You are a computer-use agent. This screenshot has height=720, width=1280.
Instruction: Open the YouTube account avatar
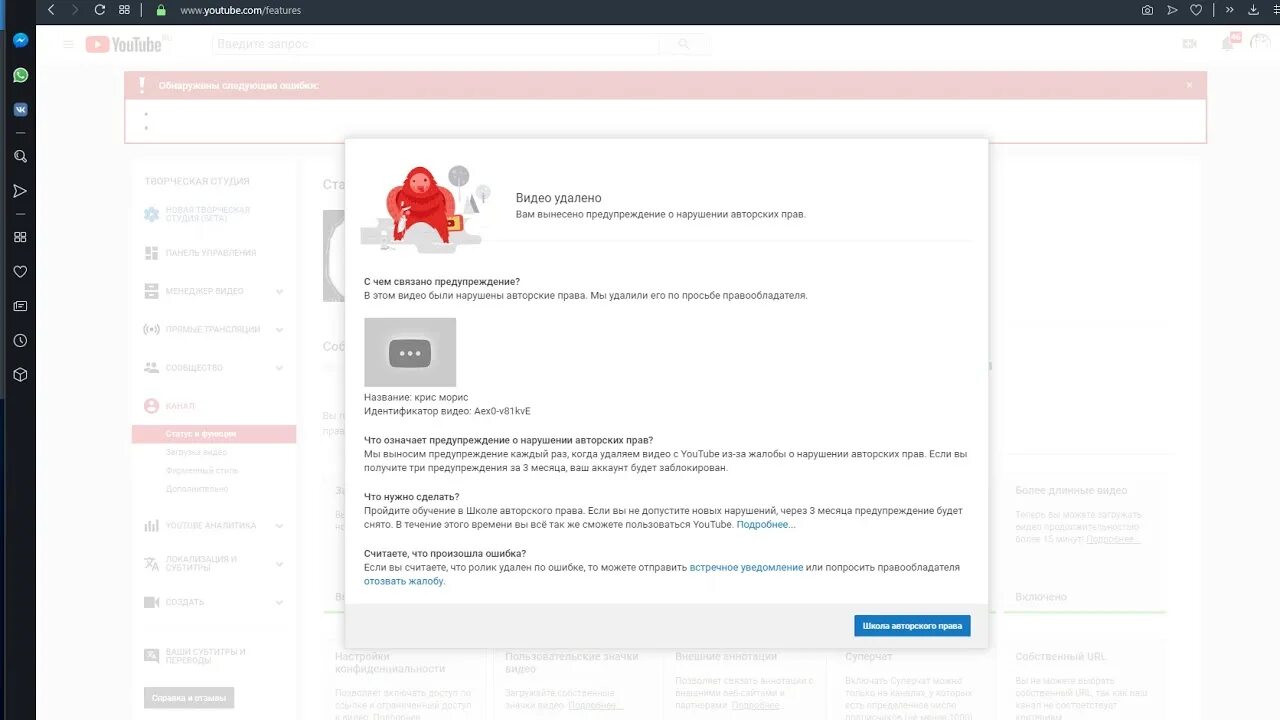(1262, 44)
